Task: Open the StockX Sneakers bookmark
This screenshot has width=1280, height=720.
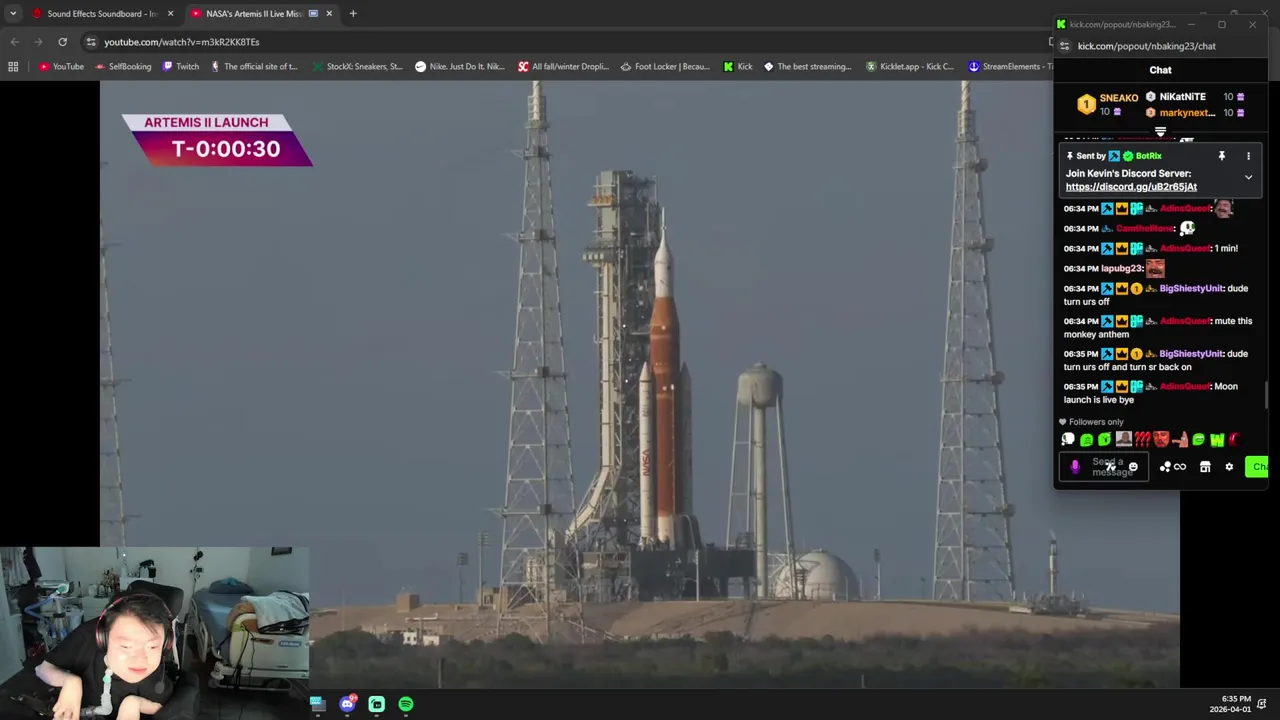Action: click(x=357, y=67)
